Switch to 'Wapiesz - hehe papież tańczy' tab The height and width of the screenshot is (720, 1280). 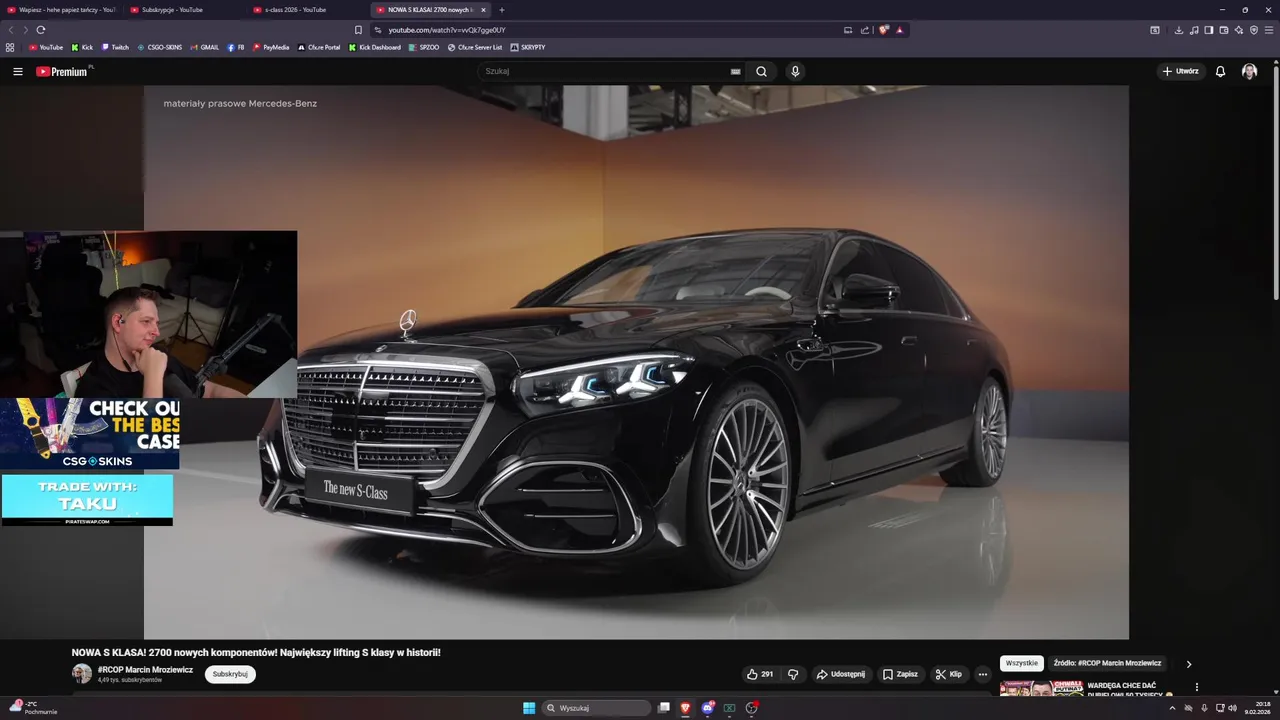[61, 10]
